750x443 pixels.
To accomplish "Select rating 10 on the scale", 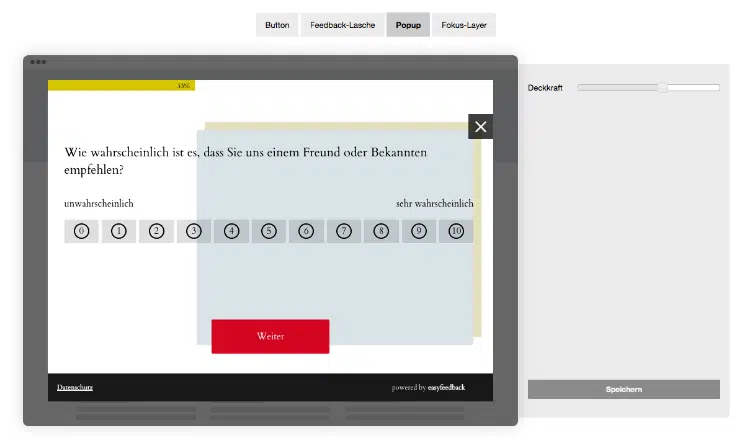I will pyautogui.click(x=456, y=231).
